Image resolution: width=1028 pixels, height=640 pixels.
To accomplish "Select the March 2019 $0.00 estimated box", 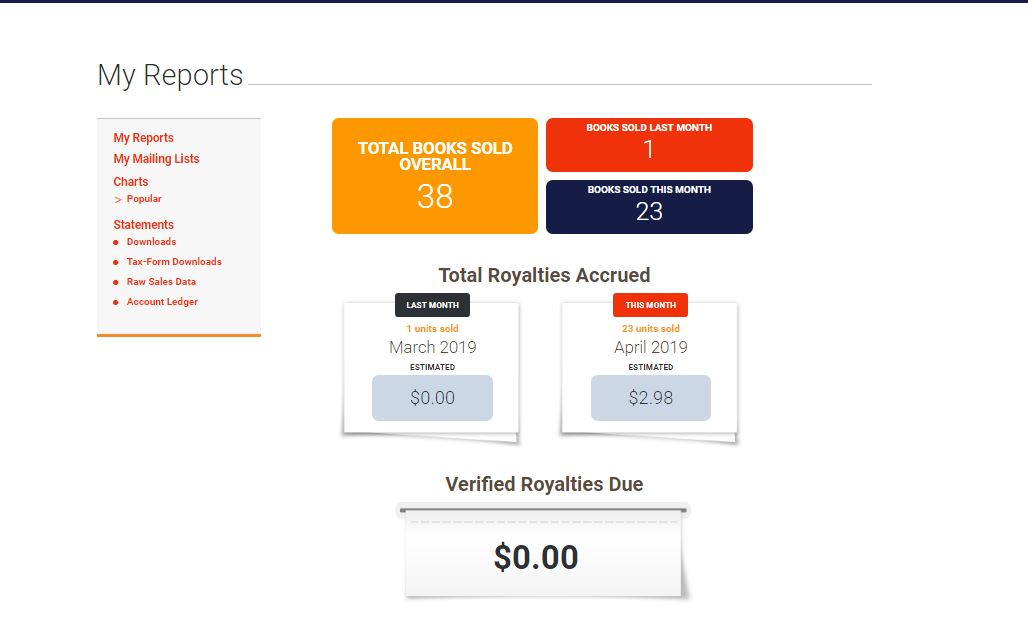I will (432, 398).
